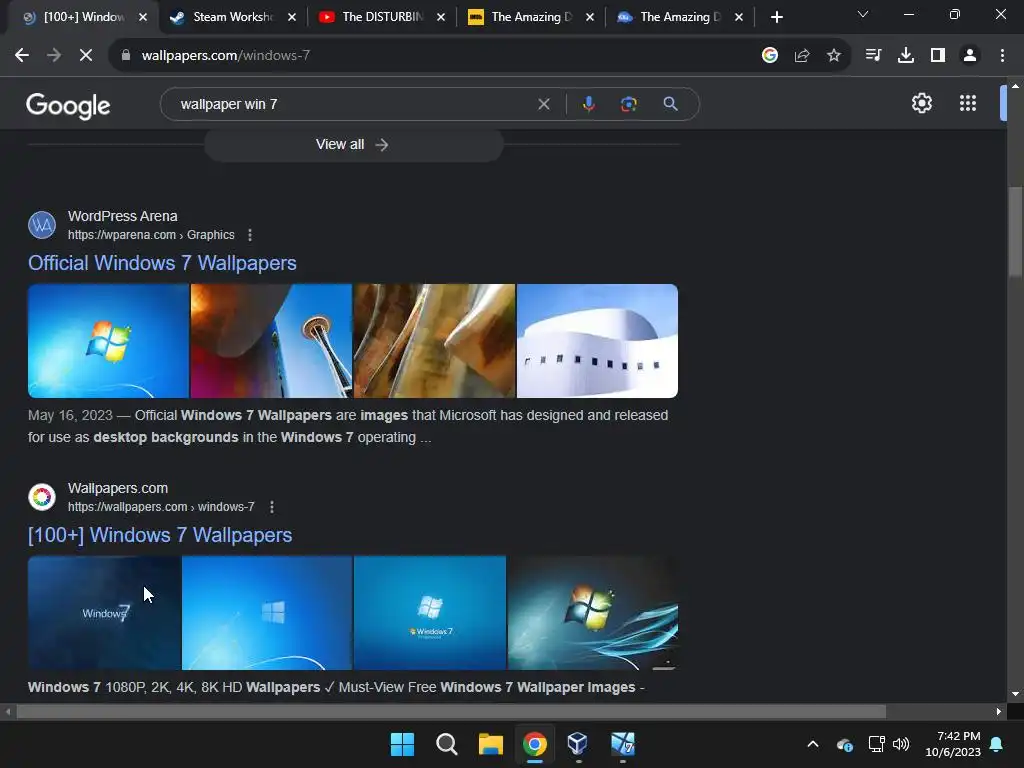Click the horizontal scrollbar right arrow
Viewport: 1024px width, 768px height.
999,712
